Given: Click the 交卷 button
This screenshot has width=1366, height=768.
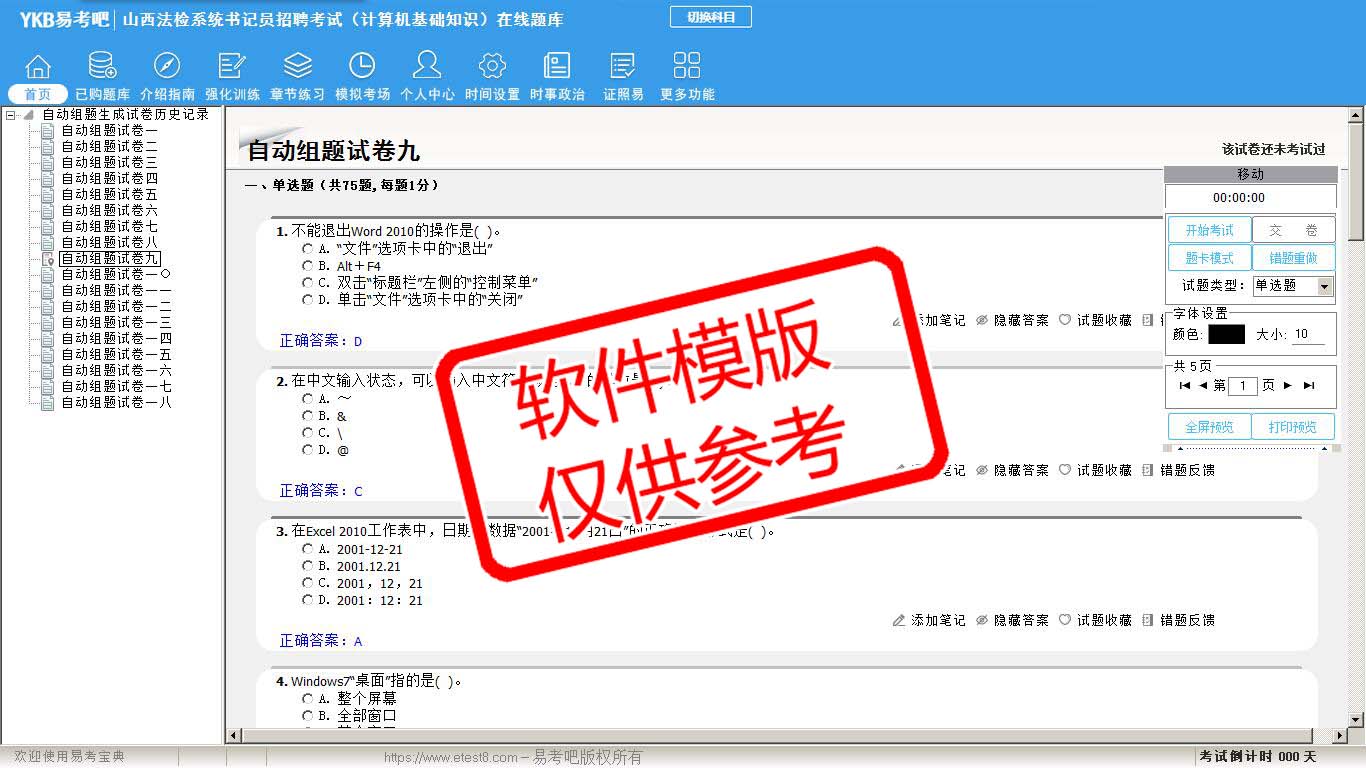Looking at the screenshot, I should click(1293, 230).
